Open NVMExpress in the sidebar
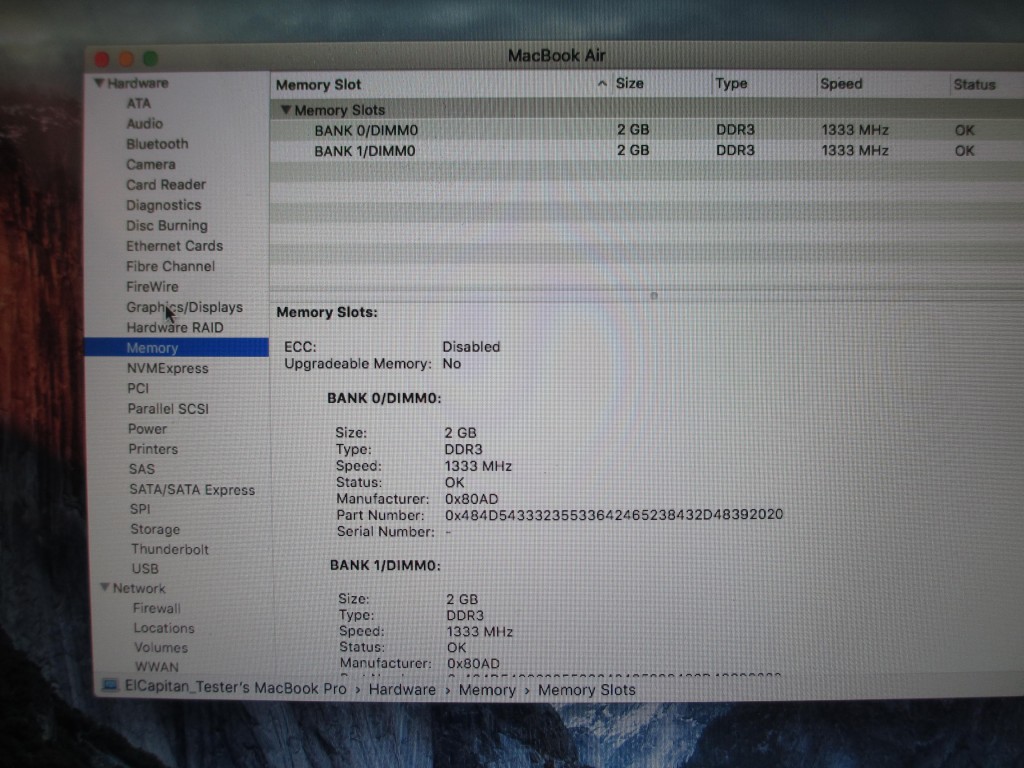This screenshot has height=768, width=1024. point(168,368)
